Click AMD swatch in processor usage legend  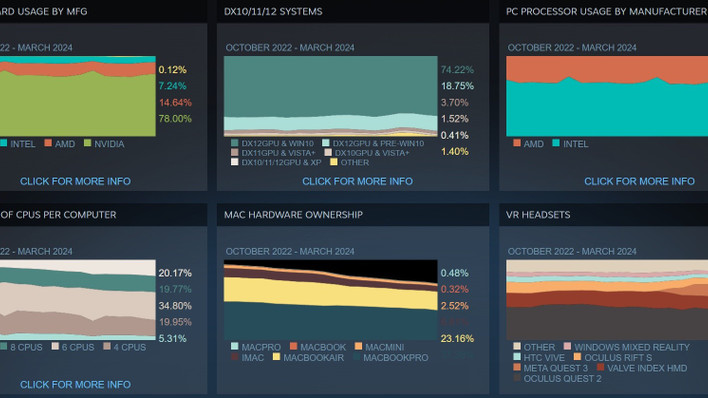pyautogui.click(x=517, y=143)
